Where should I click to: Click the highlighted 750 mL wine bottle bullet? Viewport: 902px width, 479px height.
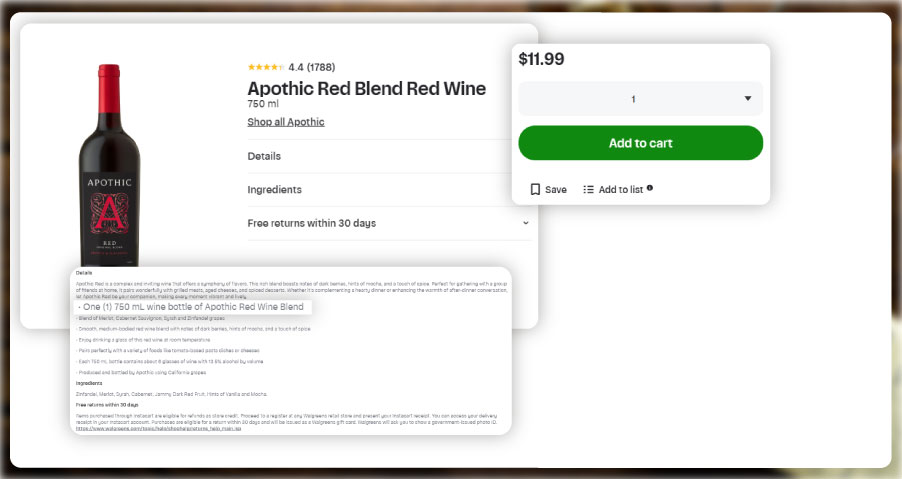tap(191, 307)
